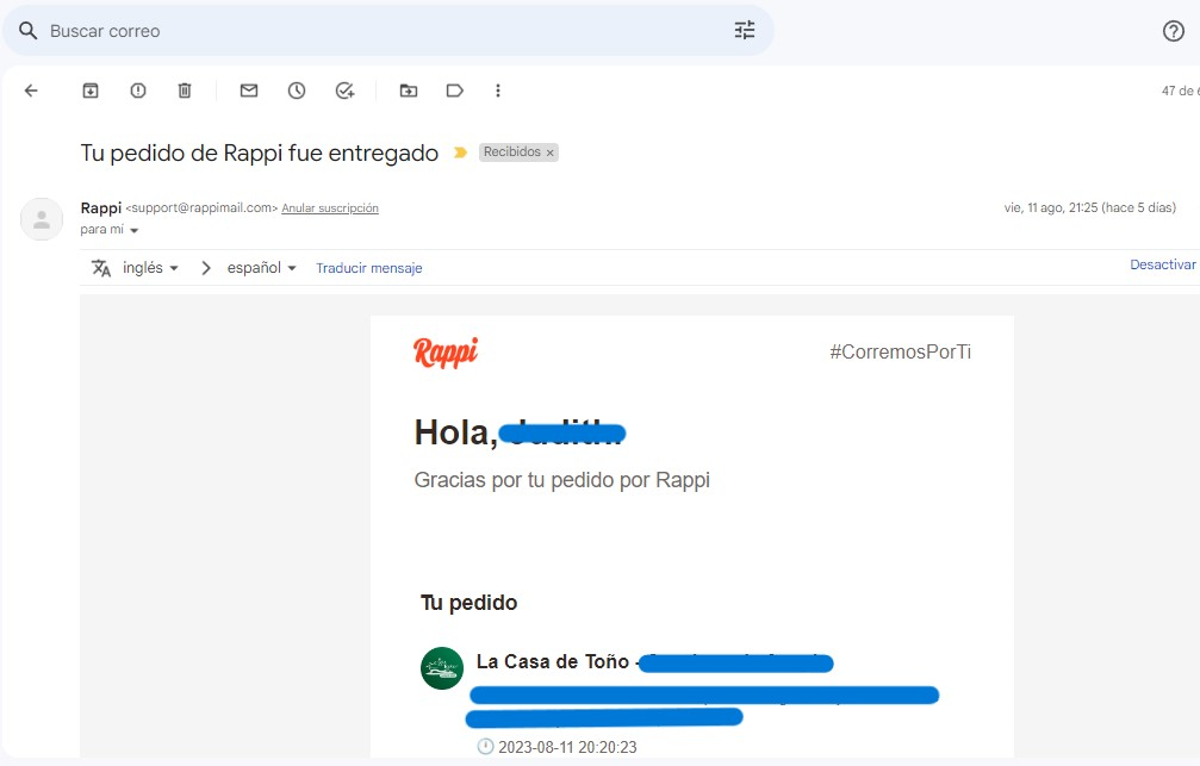
Task: Open the search filter options icon
Action: pyautogui.click(x=745, y=30)
